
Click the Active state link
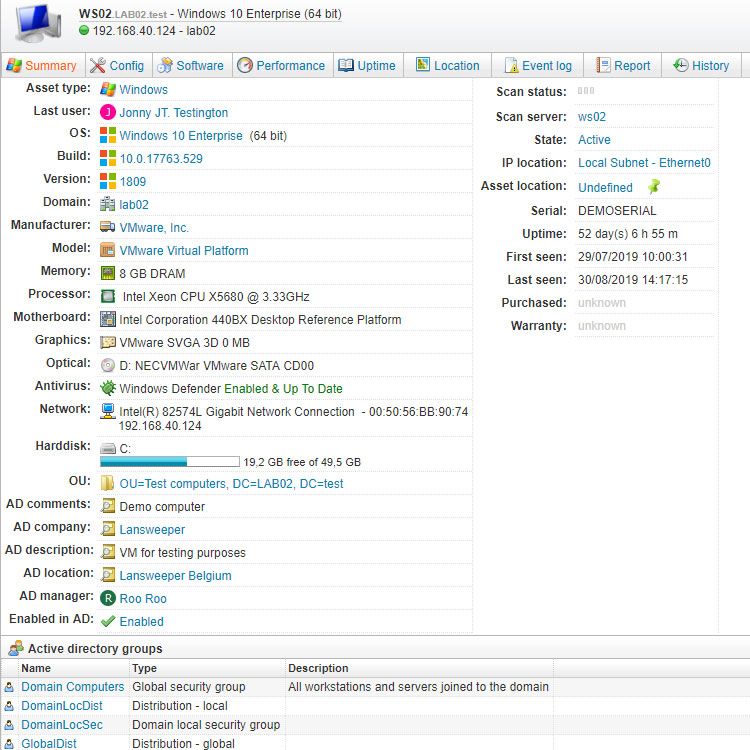594,140
